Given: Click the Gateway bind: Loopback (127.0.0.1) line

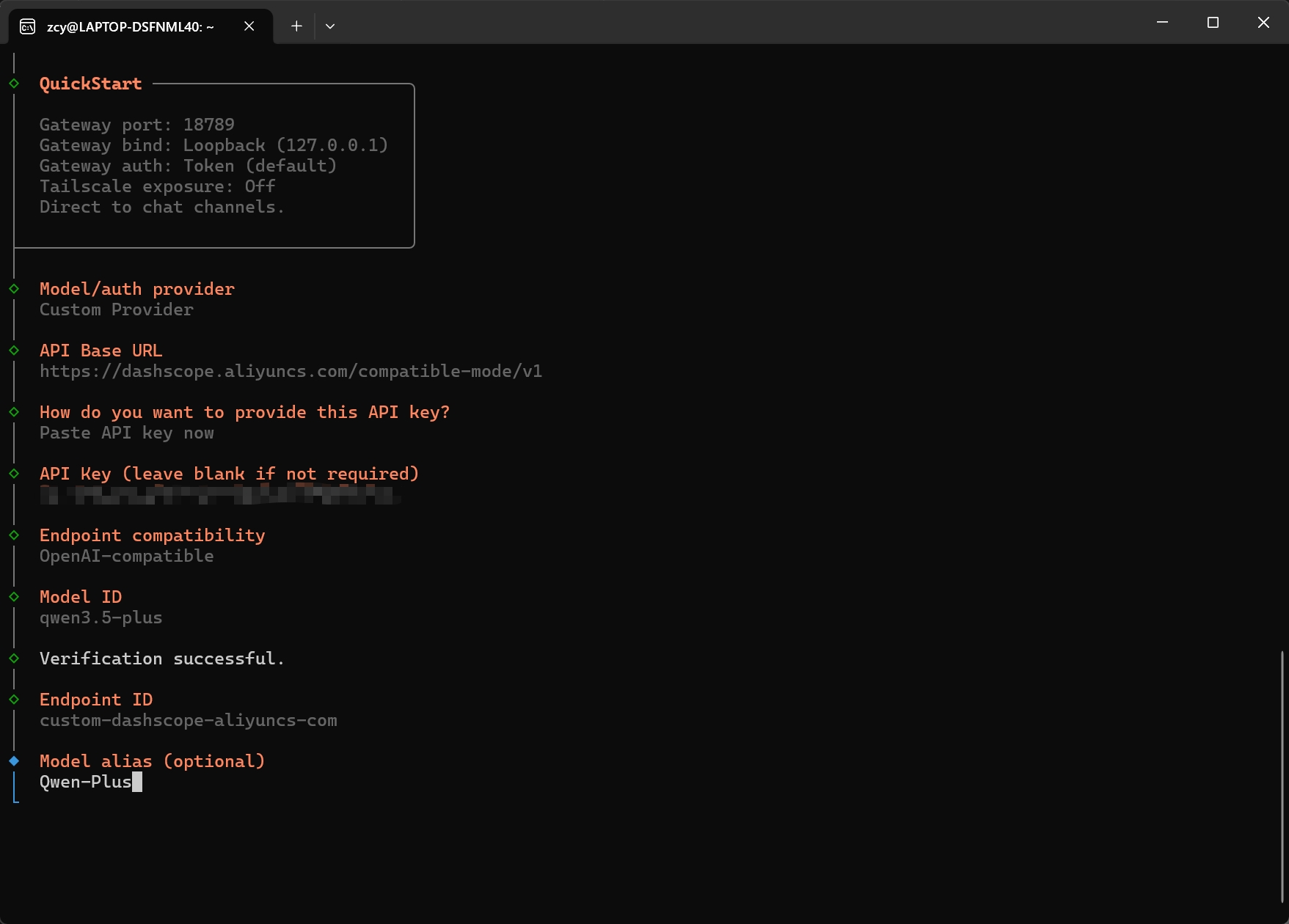Looking at the screenshot, I should (x=213, y=145).
